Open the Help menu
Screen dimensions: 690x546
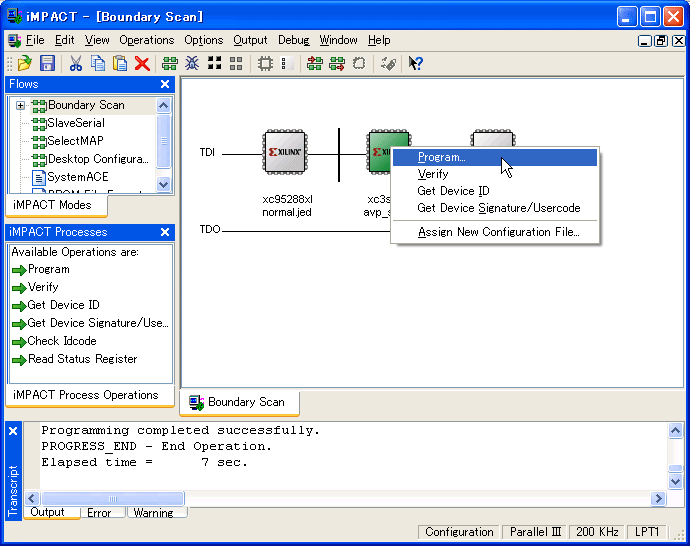click(379, 40)
